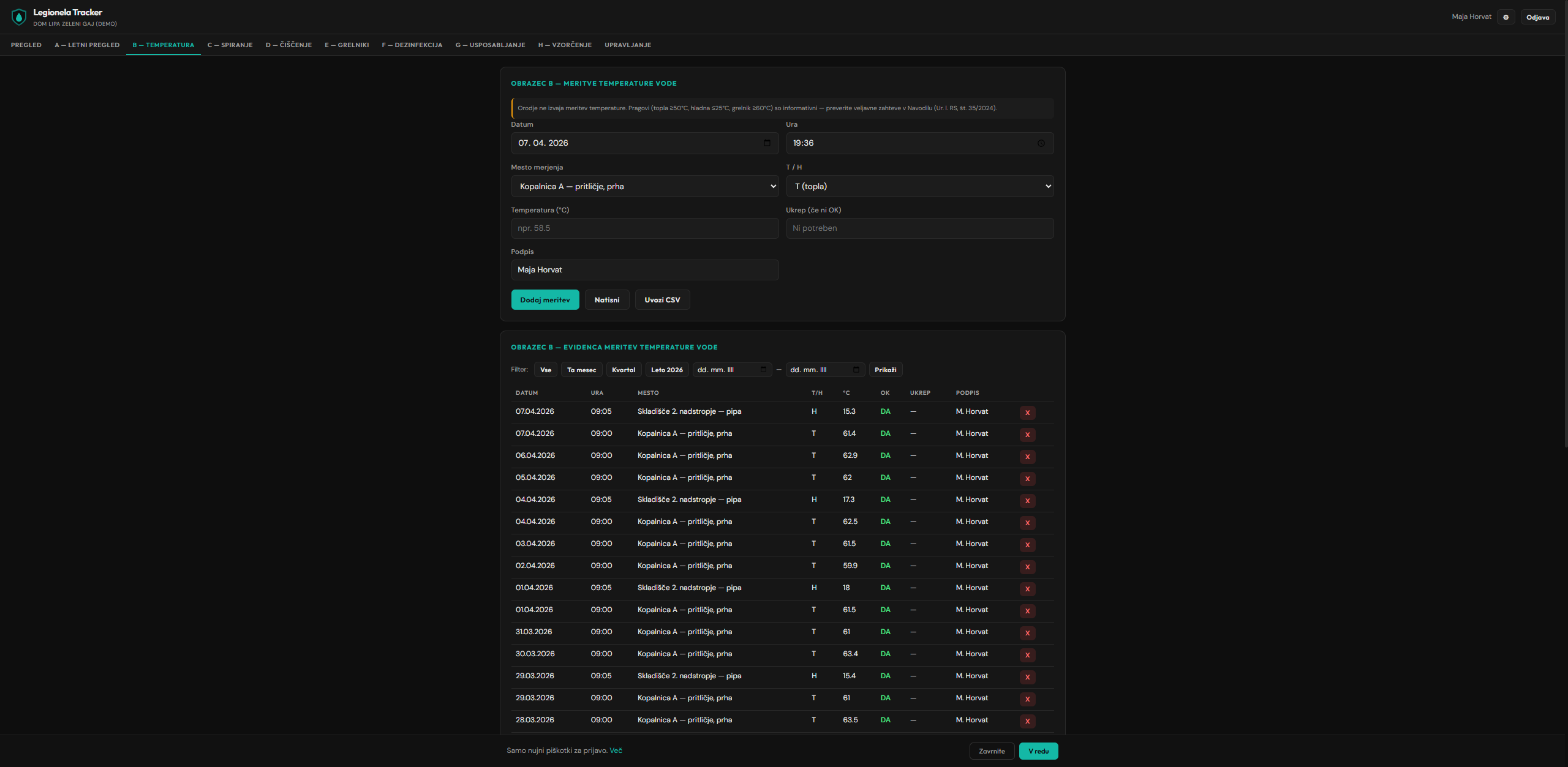
Task: Click the MESTO column header
Action: (x=648, y=393)
